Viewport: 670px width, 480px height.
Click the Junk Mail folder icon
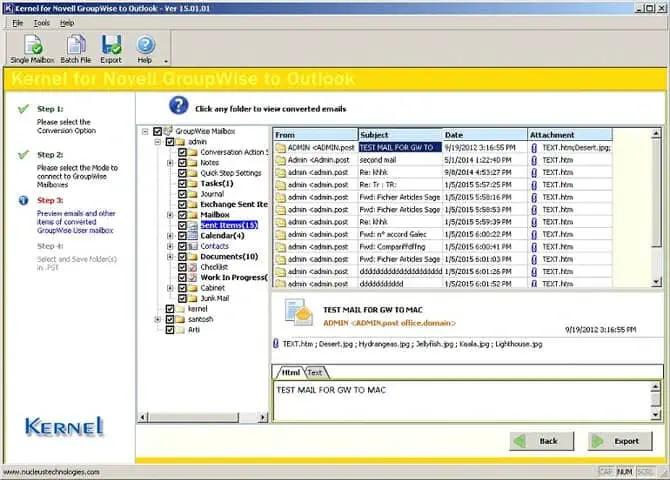193,298
